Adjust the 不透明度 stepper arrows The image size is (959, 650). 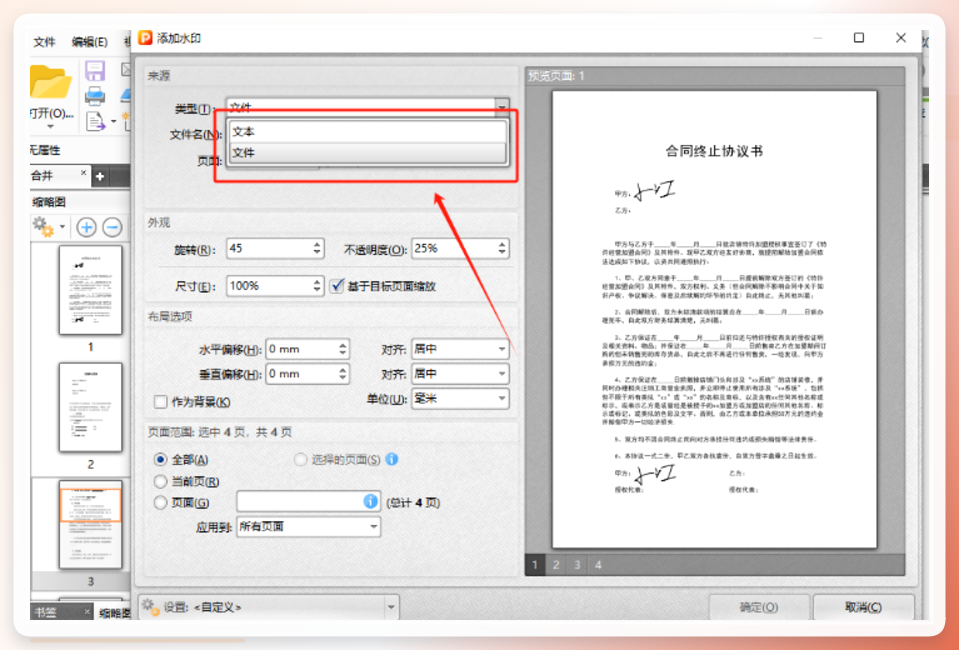coord(502,248)
